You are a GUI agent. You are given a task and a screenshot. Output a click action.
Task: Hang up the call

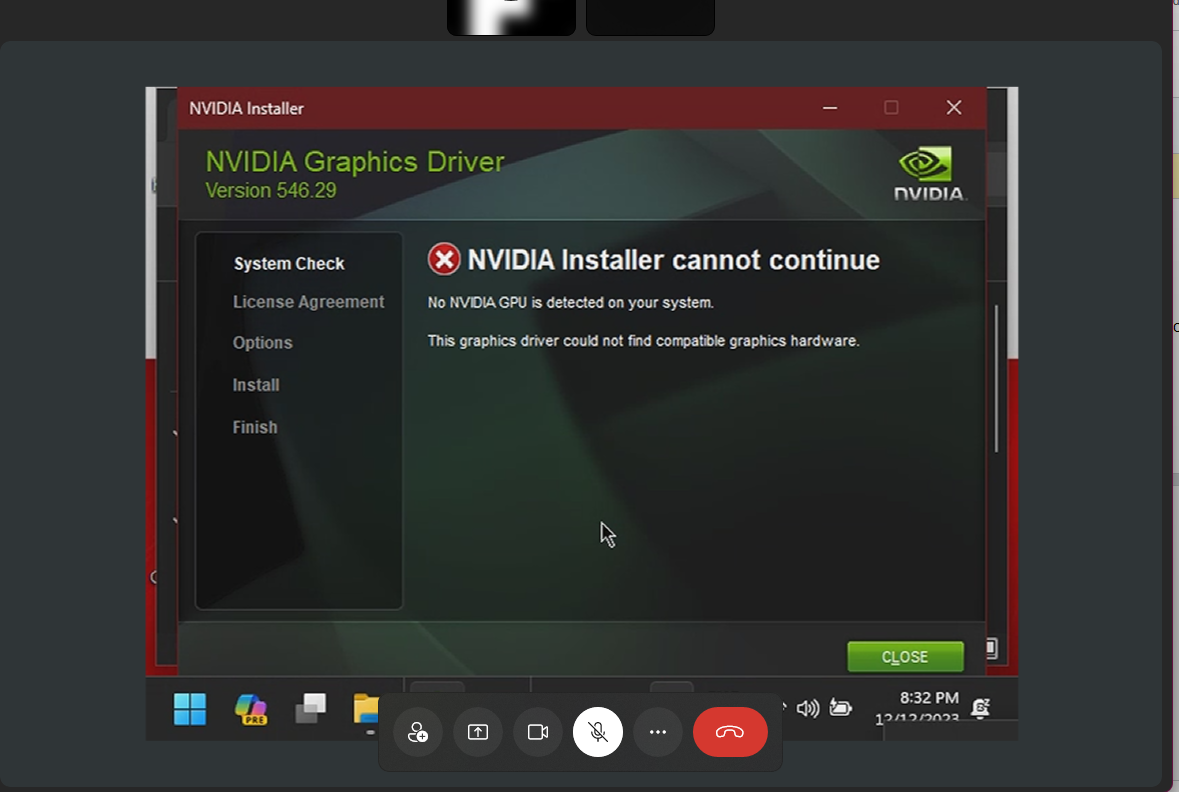pos(730,732)
